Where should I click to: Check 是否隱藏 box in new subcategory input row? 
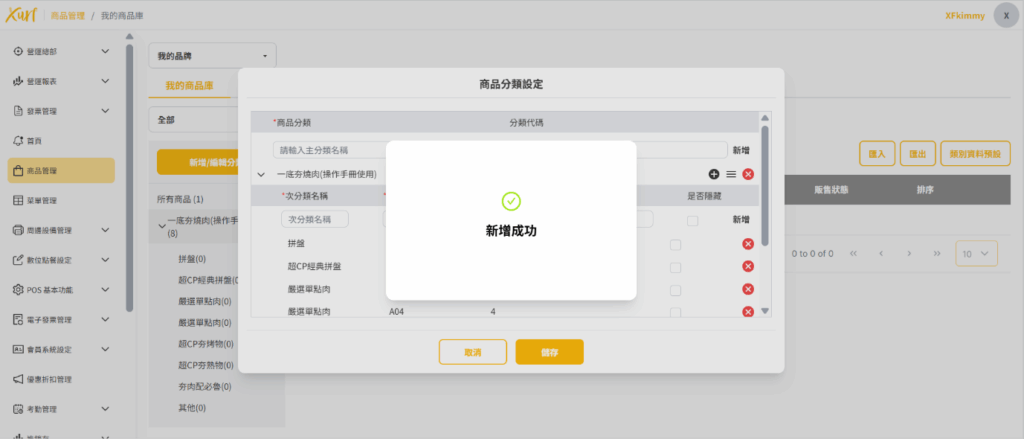click(x=692, y=220)
